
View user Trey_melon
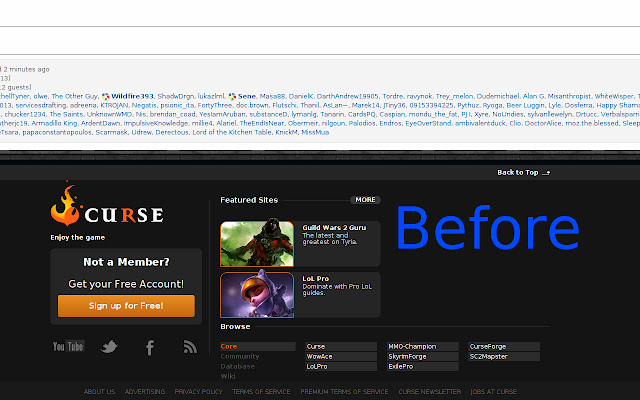(x=454, y=96)
